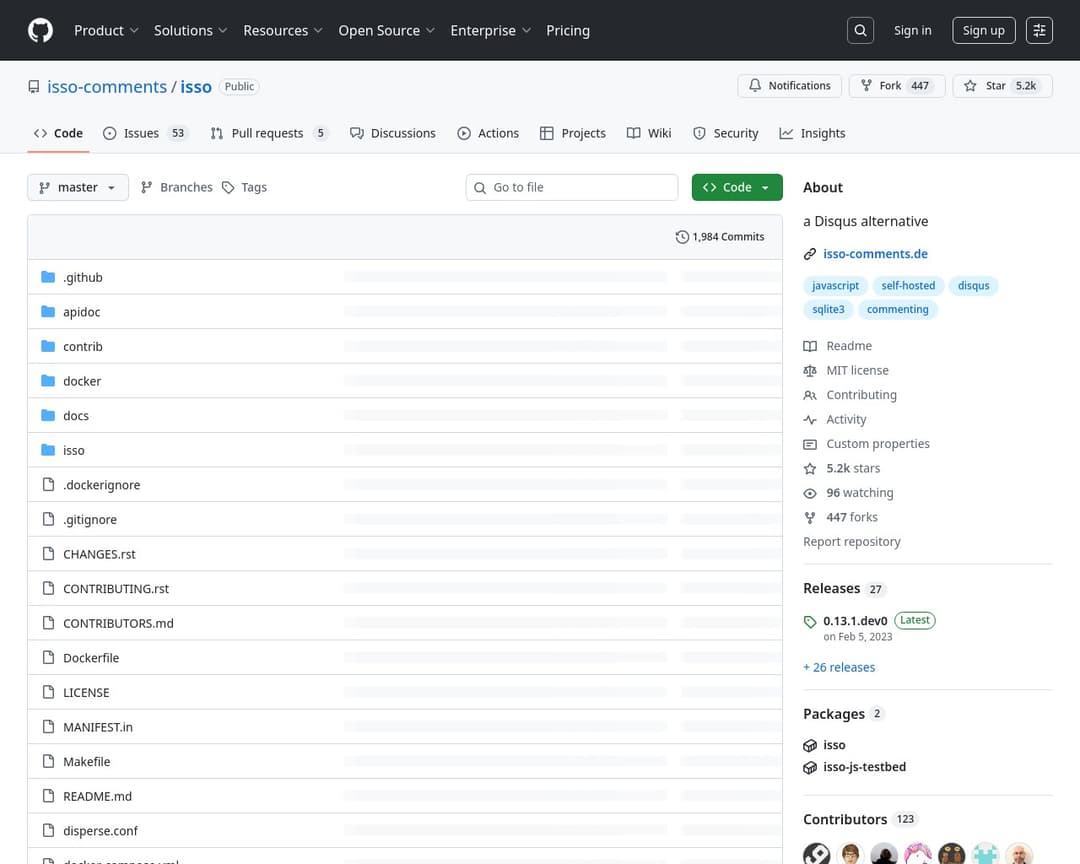Screen dimensions: 1080x864
Task: Click the GitHub logo icon
Action: [x=40, y=30]
